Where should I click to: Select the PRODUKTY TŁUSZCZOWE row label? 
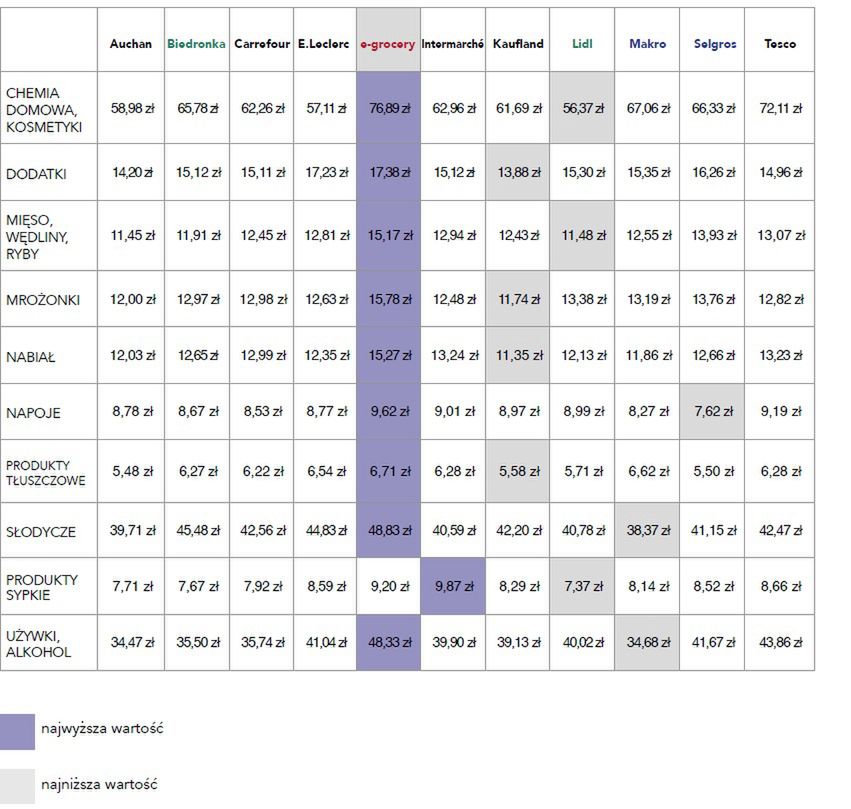[x=49, y=472]
